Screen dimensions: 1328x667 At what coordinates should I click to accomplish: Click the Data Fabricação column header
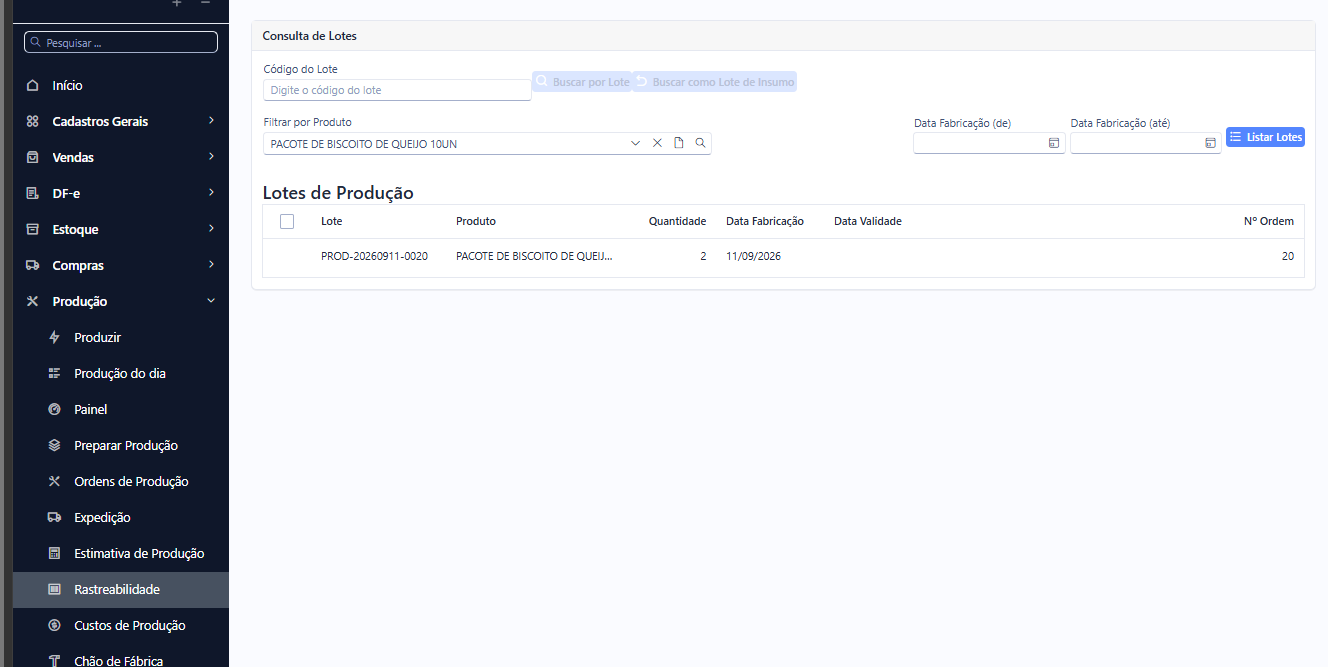[765, 222]
